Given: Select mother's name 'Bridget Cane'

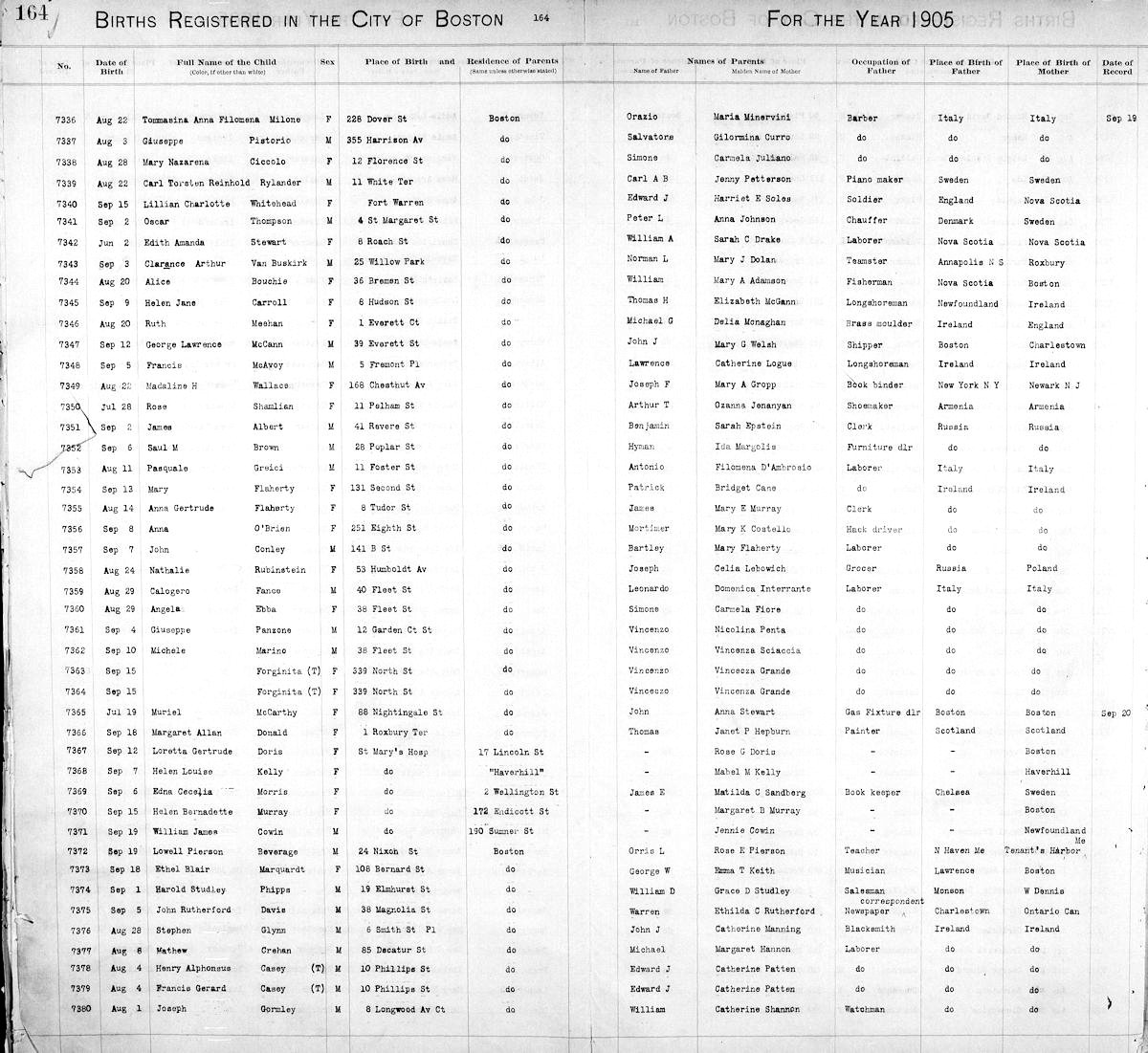Looking at the screenshot, I should tap(744, 488).
